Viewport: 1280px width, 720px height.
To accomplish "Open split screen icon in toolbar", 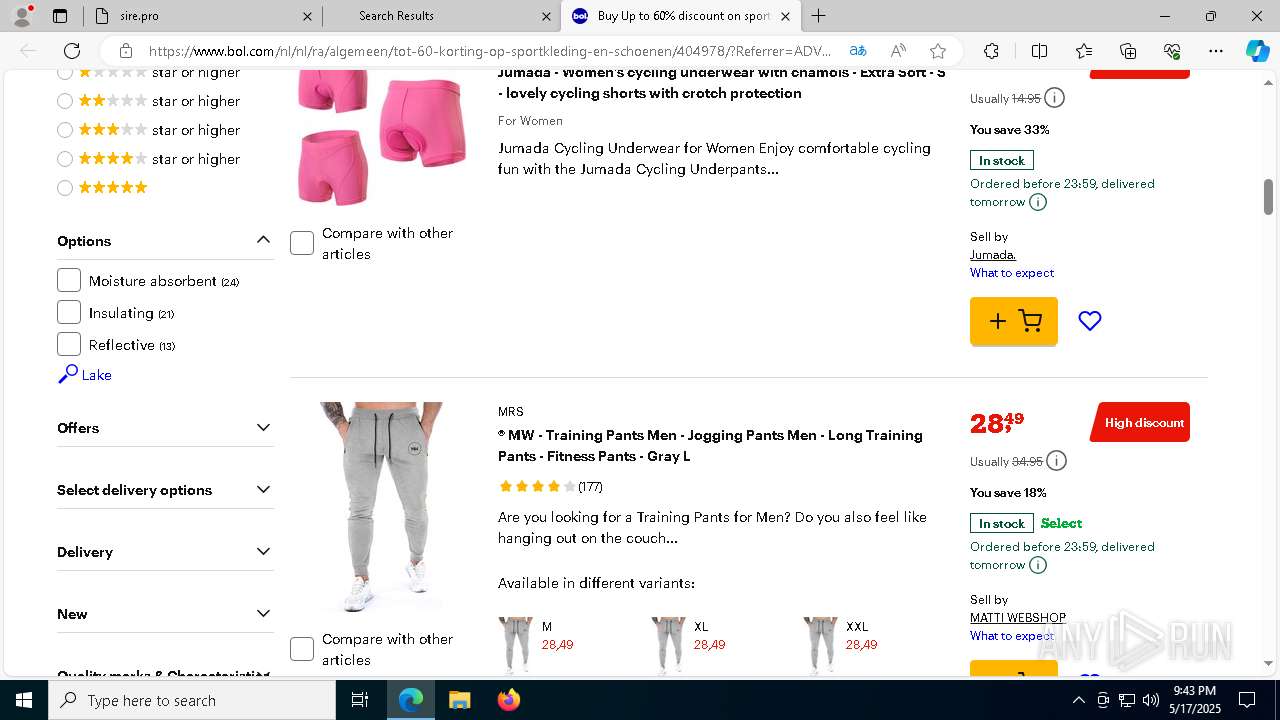I will click(1039, 51).
